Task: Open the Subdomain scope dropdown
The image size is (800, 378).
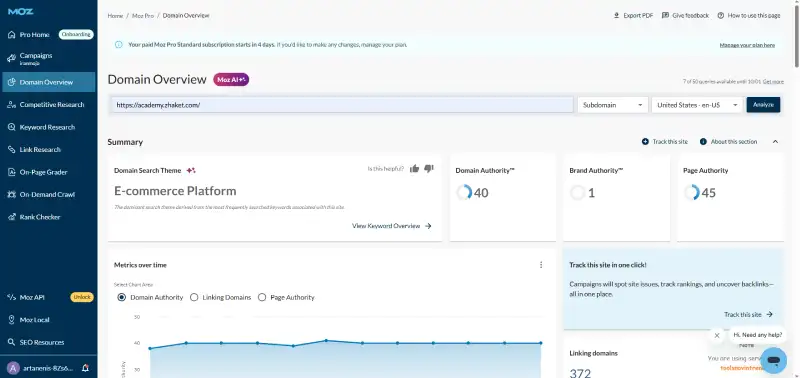Action: (613, 105)
